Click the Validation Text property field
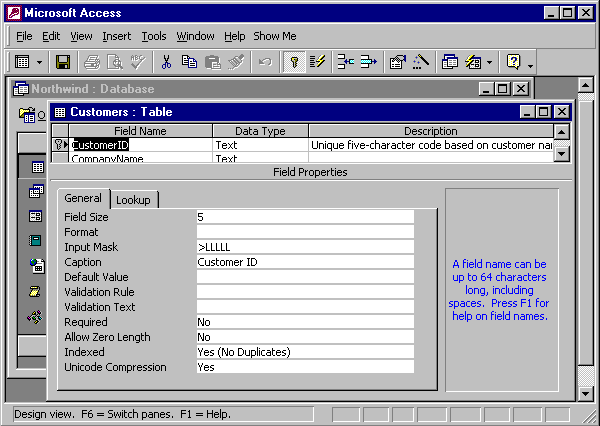 (305, 307)
